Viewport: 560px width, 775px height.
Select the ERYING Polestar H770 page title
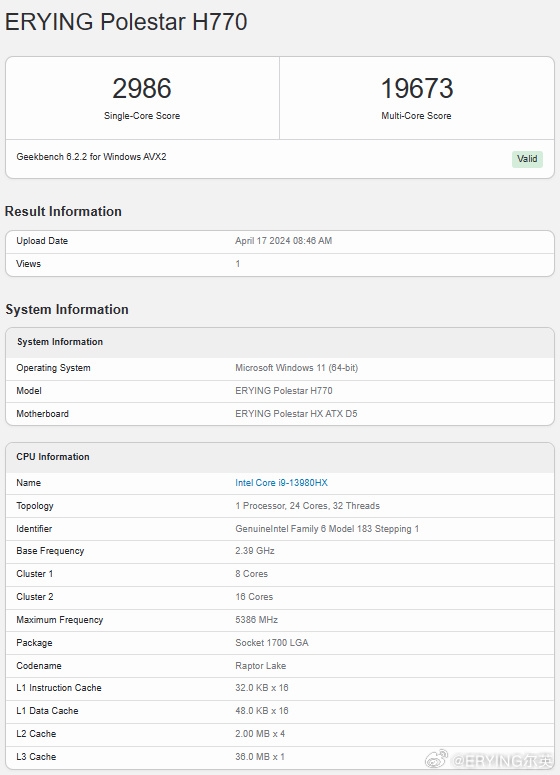coord(126,22)
